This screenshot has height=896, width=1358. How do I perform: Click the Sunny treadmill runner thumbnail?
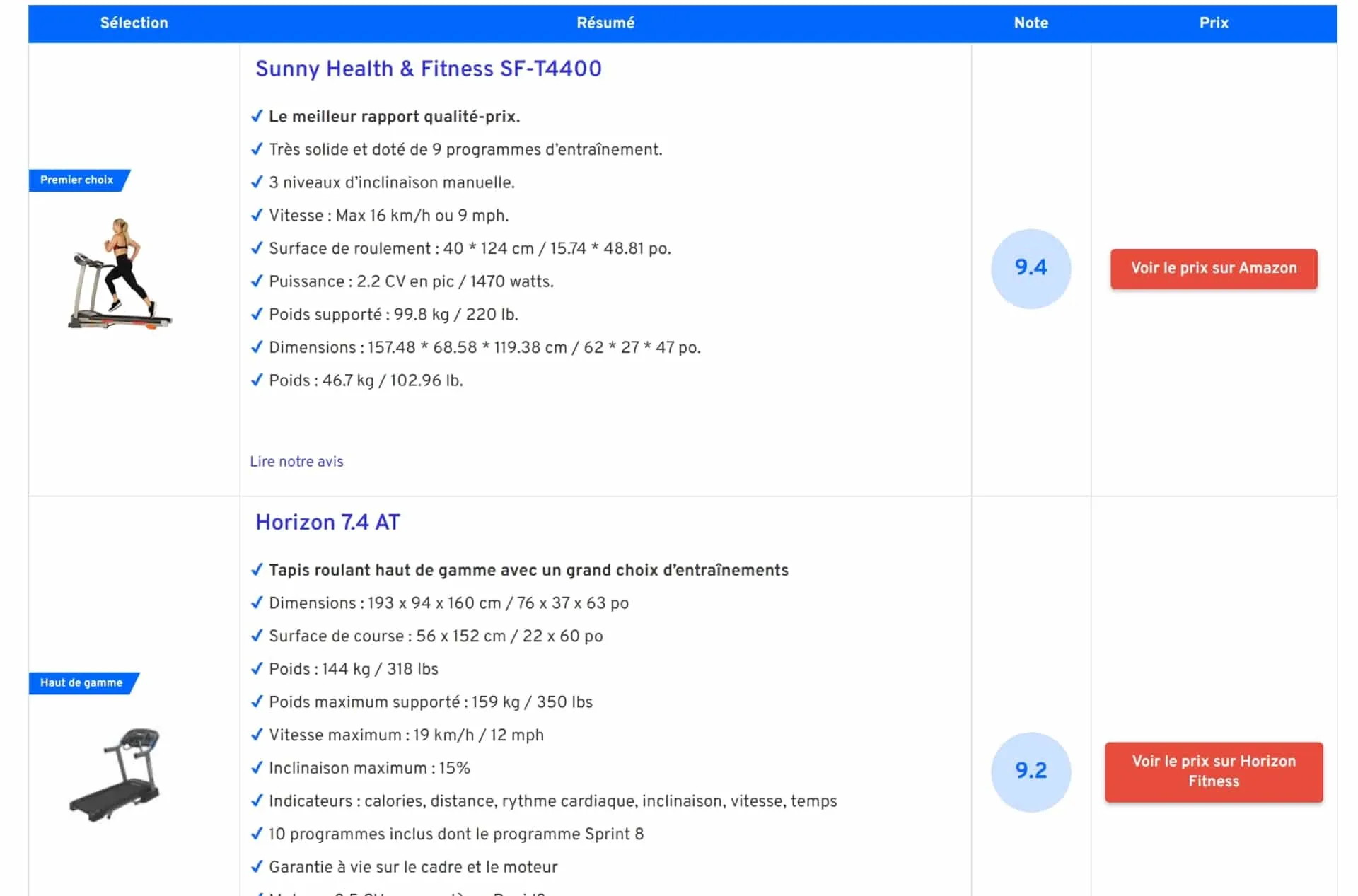click(120, 274)
